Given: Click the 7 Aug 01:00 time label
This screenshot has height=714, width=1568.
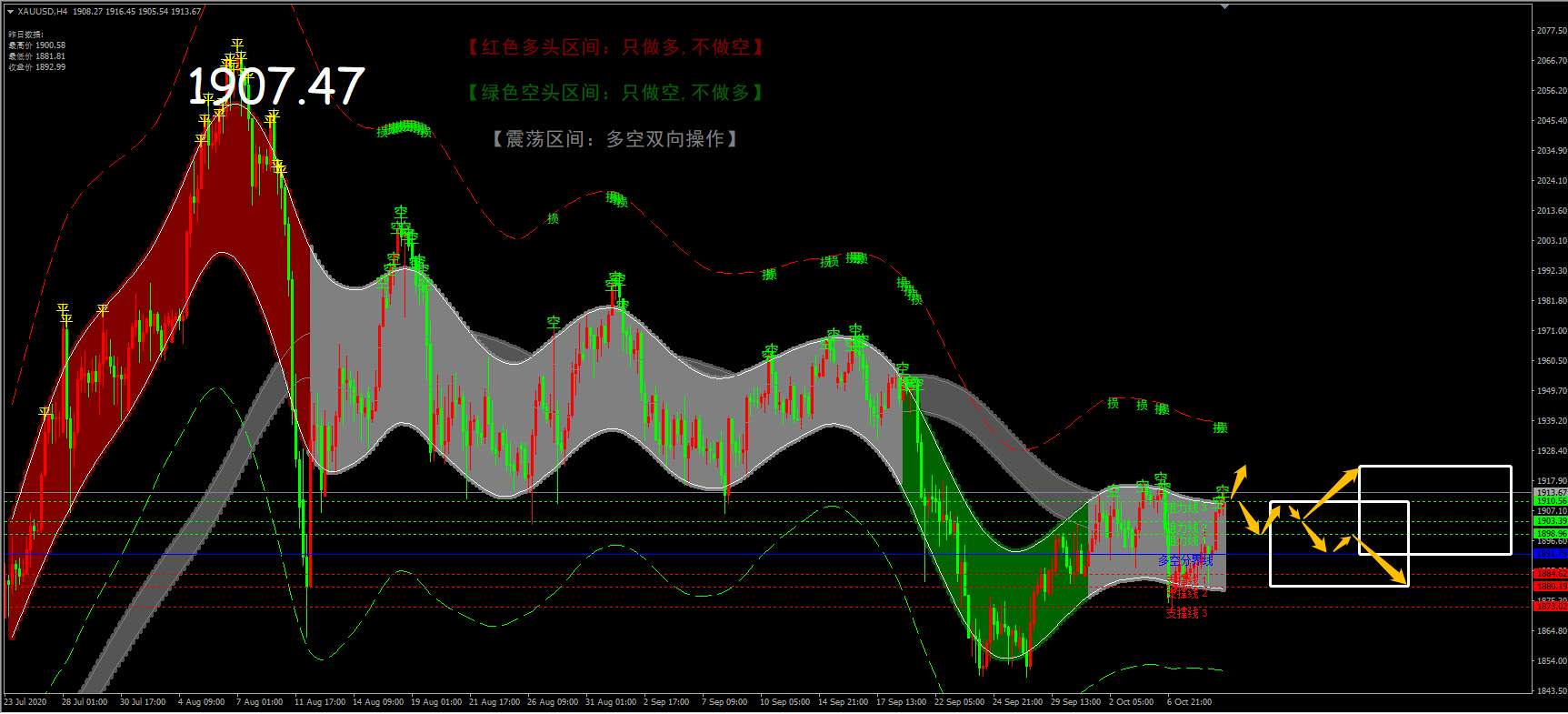Looking at the screenshot, I should pos(259,702).
